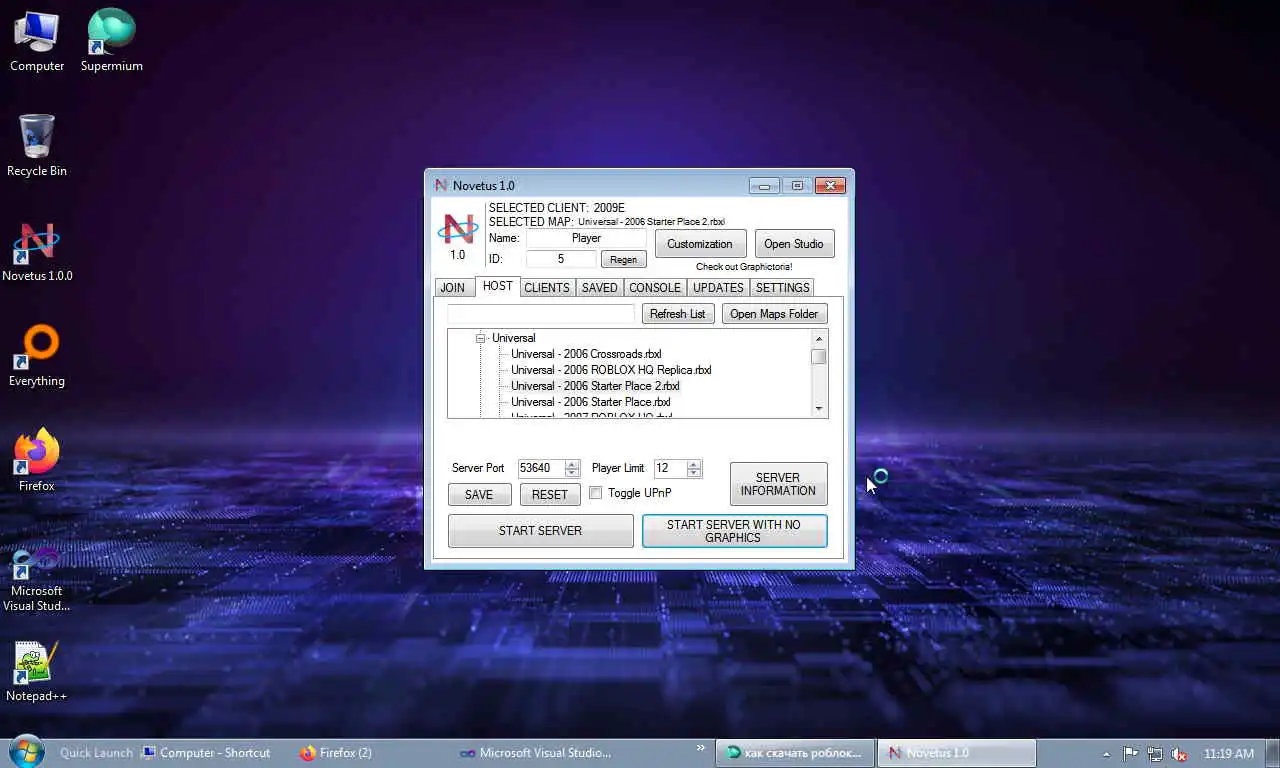Click the player ID input field
1280x768 pixels.
560,259
